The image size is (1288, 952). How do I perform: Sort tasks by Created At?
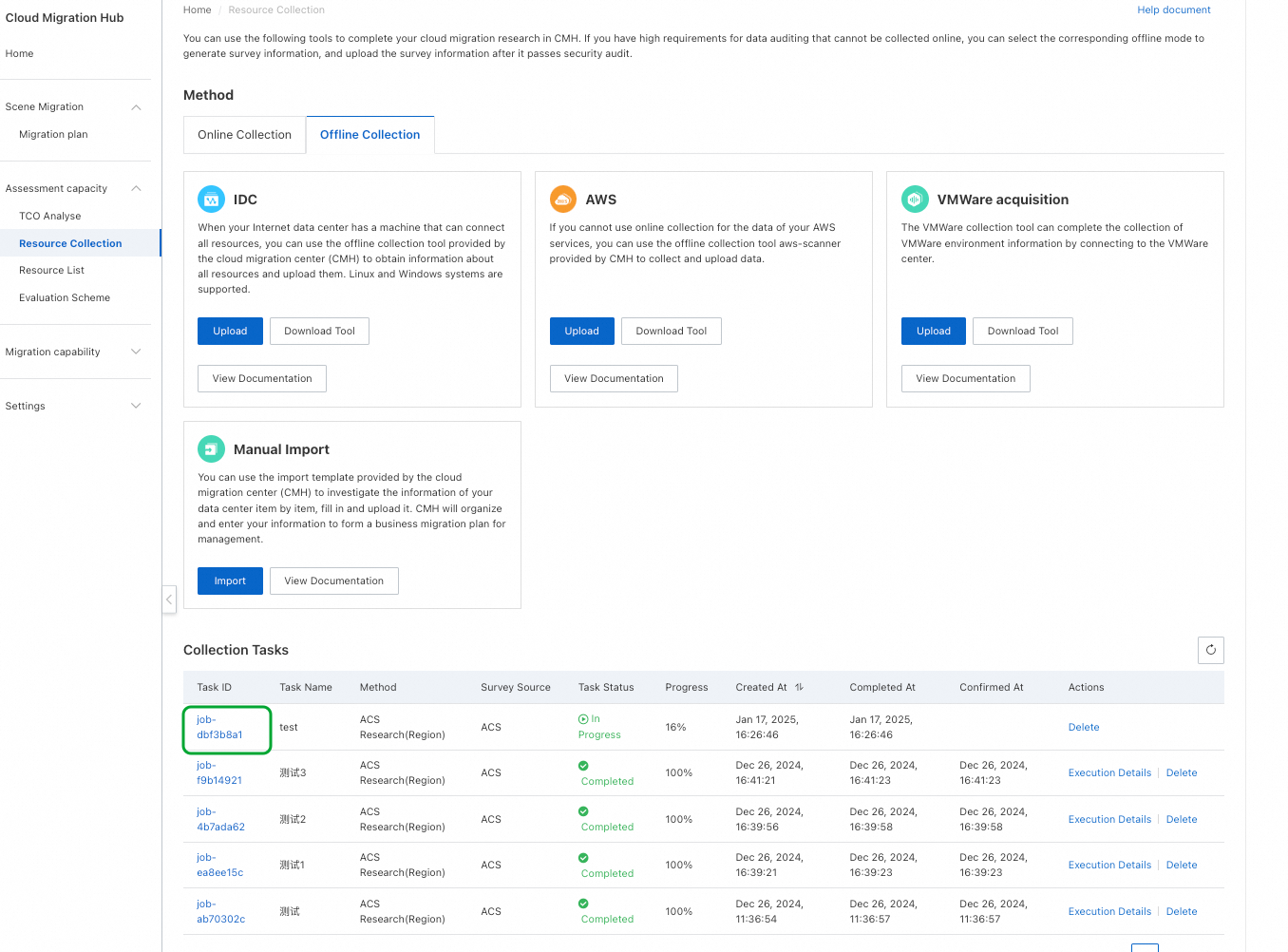800,687
